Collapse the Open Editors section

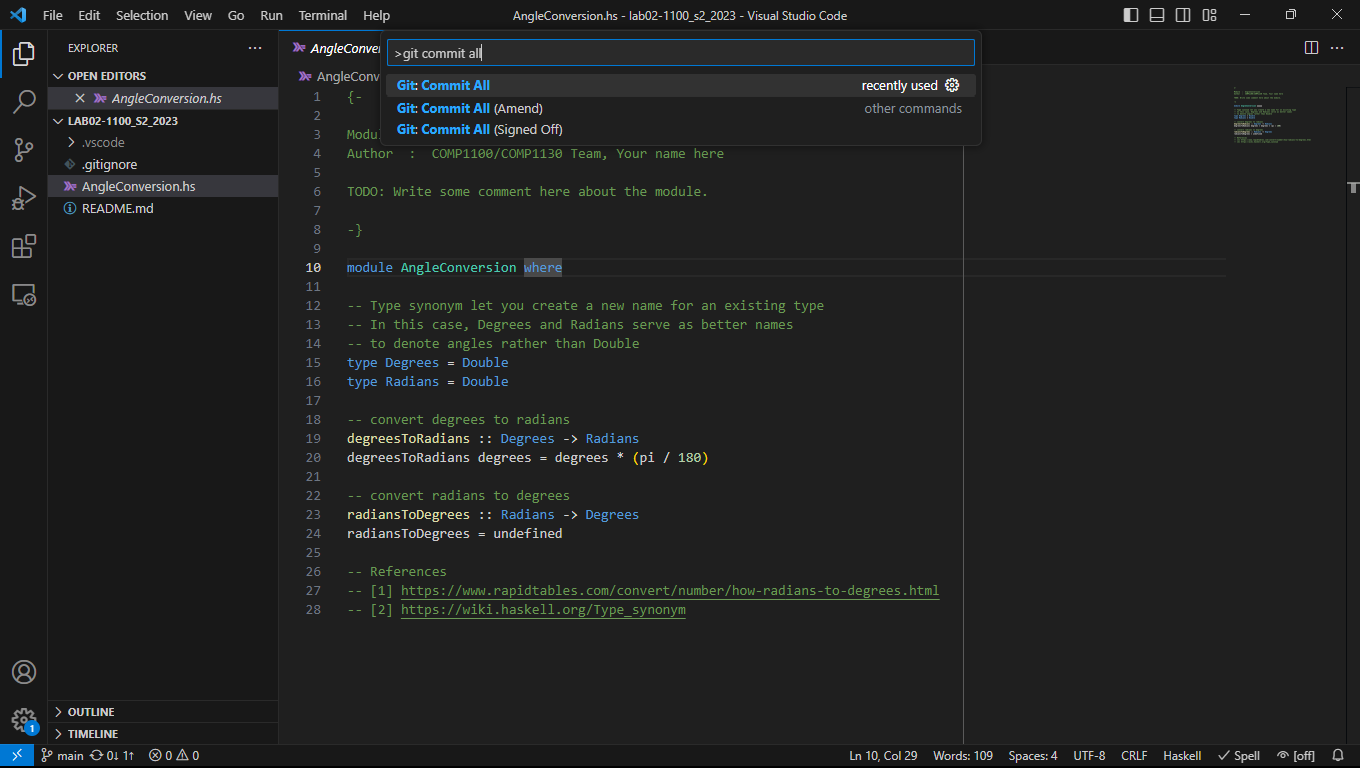[x=163, y=76]
